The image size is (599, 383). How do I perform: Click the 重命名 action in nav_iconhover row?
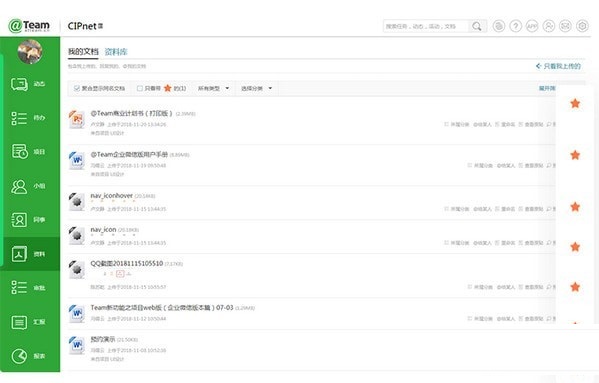(x=505, y=209)
